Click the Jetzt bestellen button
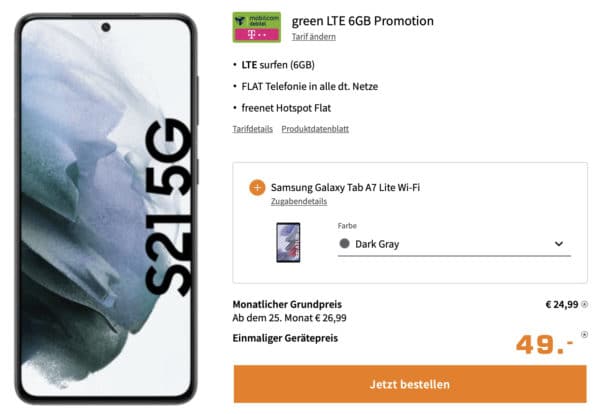The width and height of the screenshot is (600, 414). 410,384
